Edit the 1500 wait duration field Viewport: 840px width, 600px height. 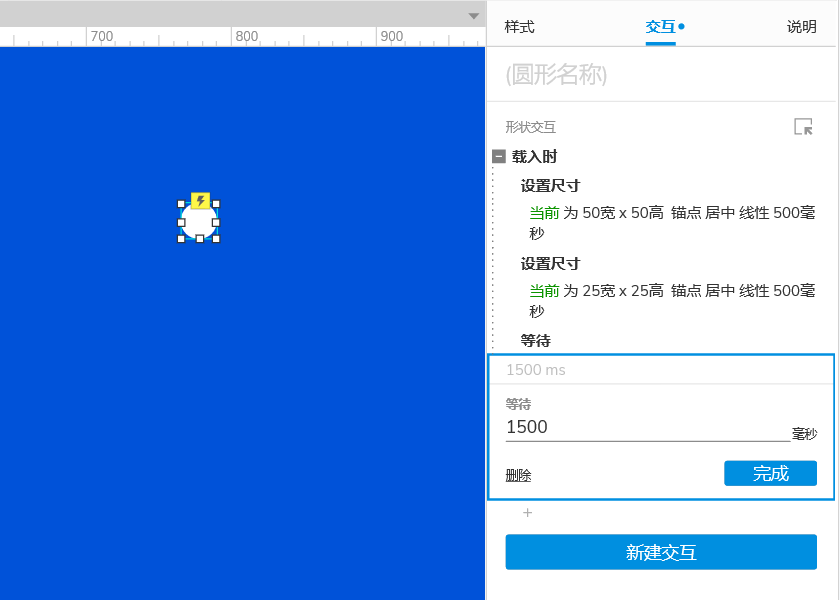pos(648,427)
